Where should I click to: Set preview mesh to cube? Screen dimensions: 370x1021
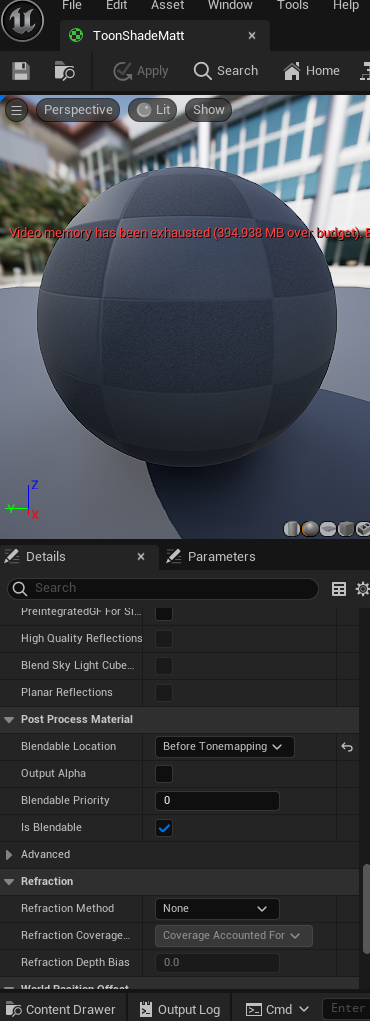pos(346,528)
